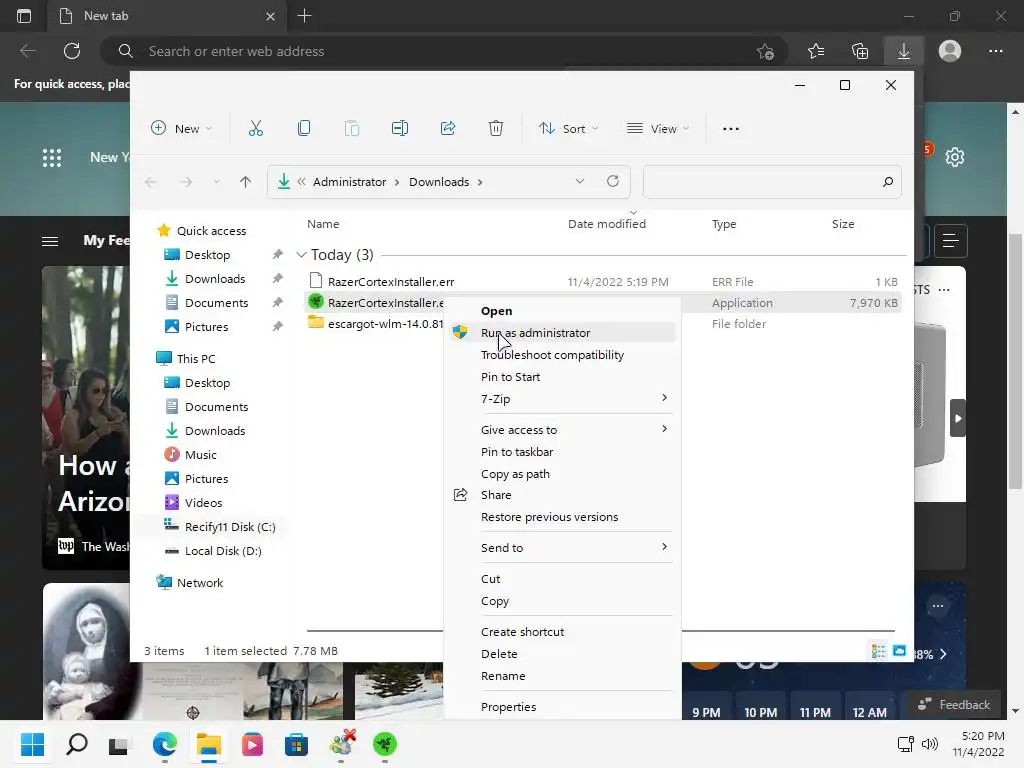1024x768 pixels.
Task: Open a new Edge tab with plus button
Action: [304, 16]
